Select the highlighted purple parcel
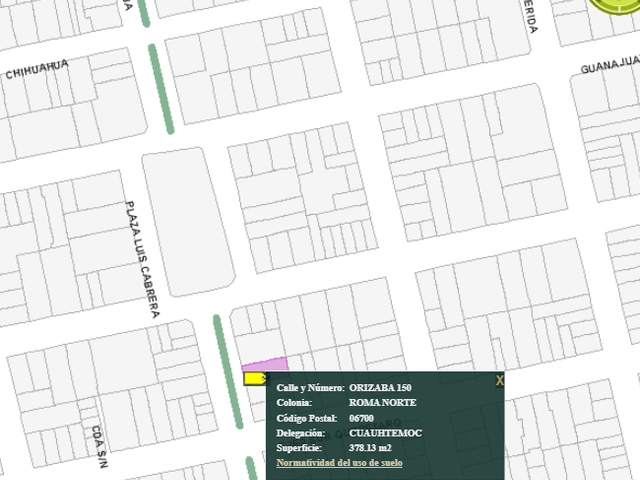The width and height of the screenshot is (640, 480). pos(265,364)
